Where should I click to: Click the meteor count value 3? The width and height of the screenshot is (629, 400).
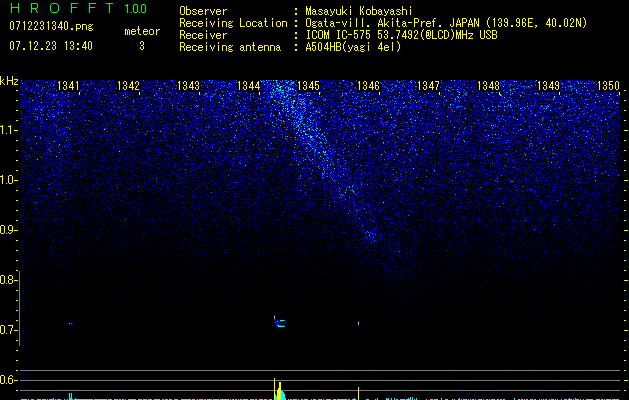[142, 46]
